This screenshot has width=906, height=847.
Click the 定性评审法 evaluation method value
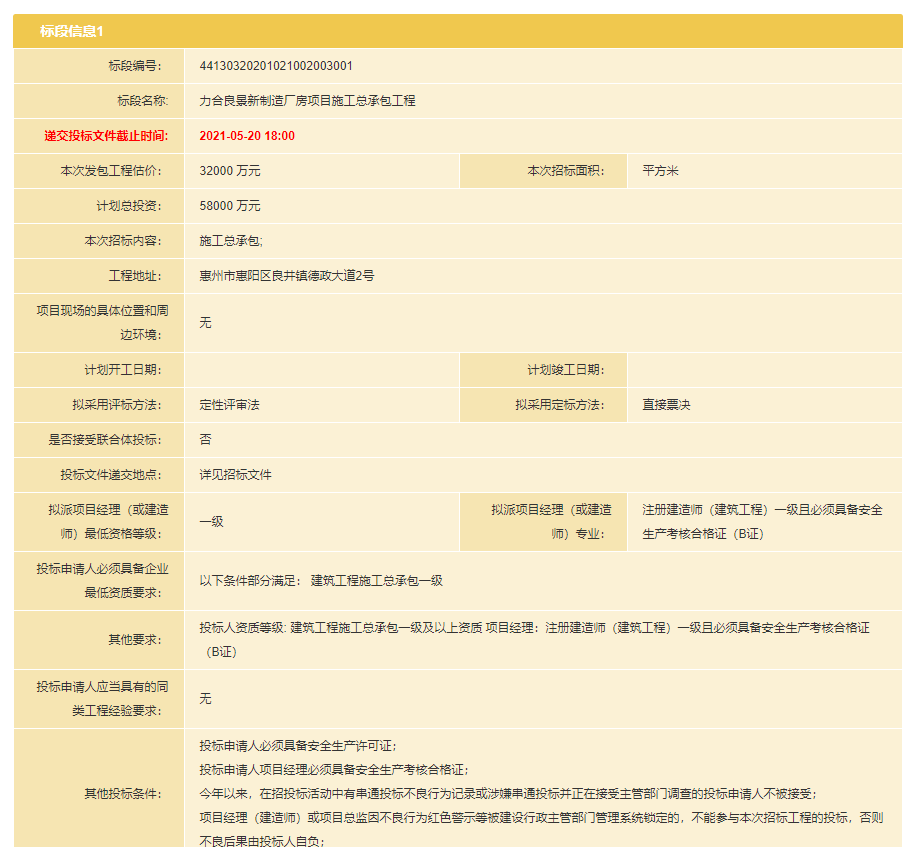coord(229,405)
